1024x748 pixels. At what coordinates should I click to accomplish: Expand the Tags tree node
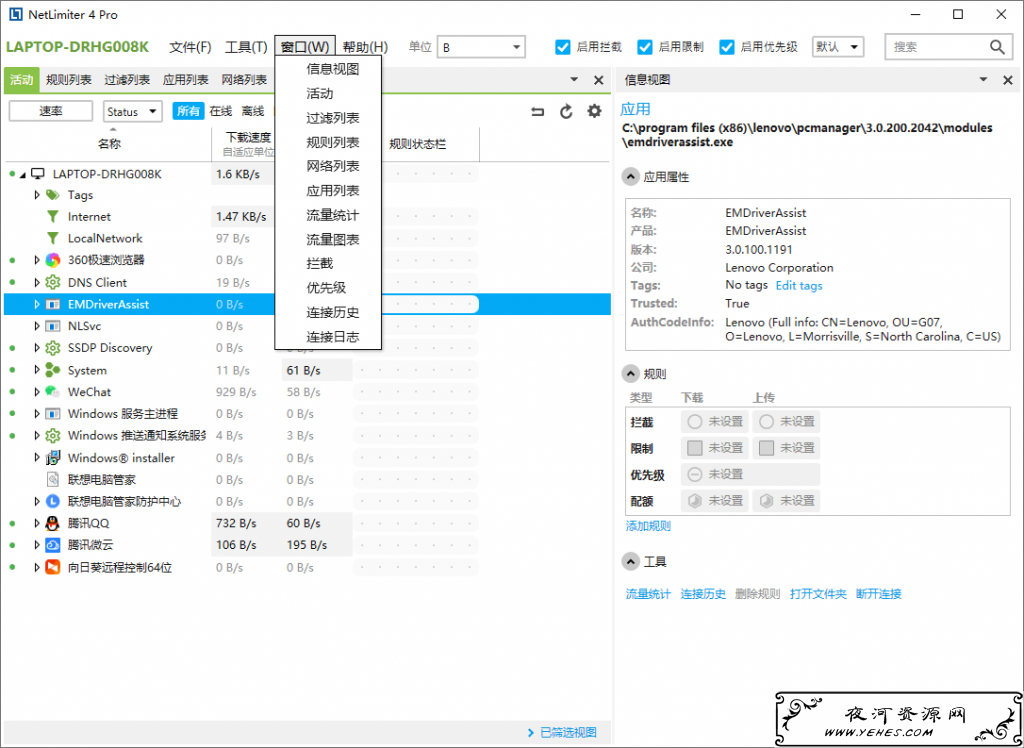tap(37, 195)
